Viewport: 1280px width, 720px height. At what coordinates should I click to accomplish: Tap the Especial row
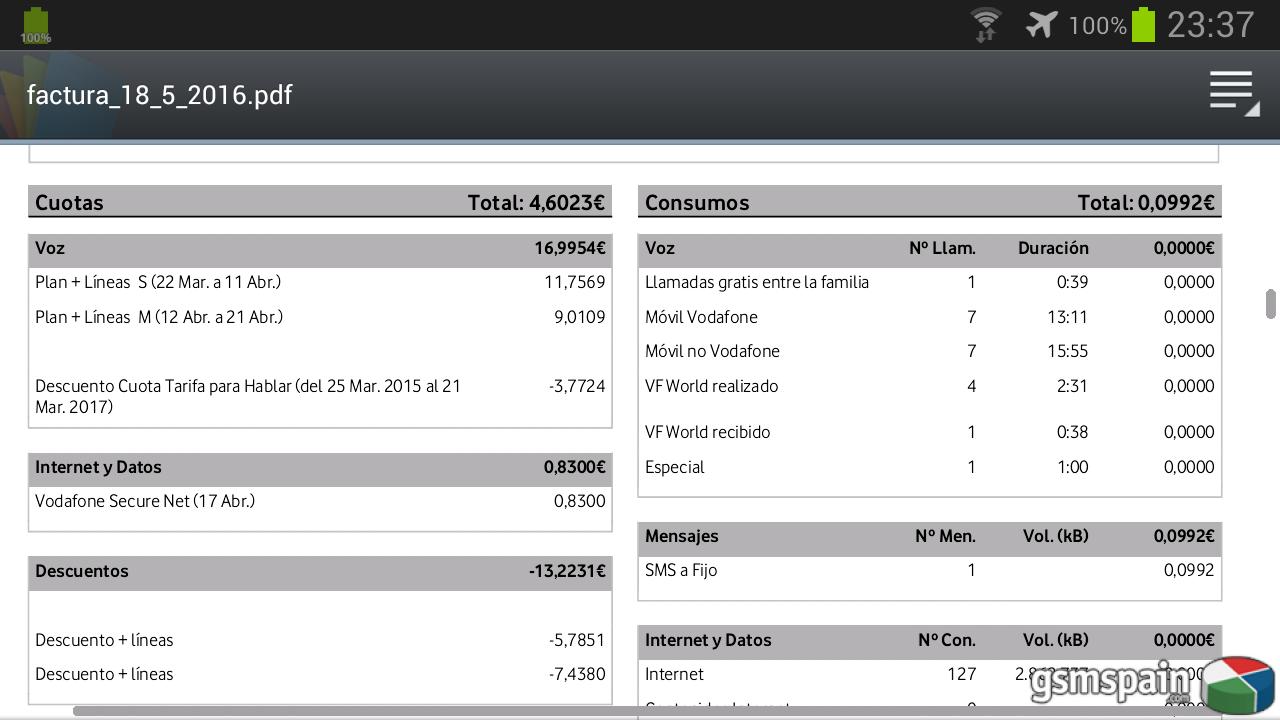click(x=930, y=467)
